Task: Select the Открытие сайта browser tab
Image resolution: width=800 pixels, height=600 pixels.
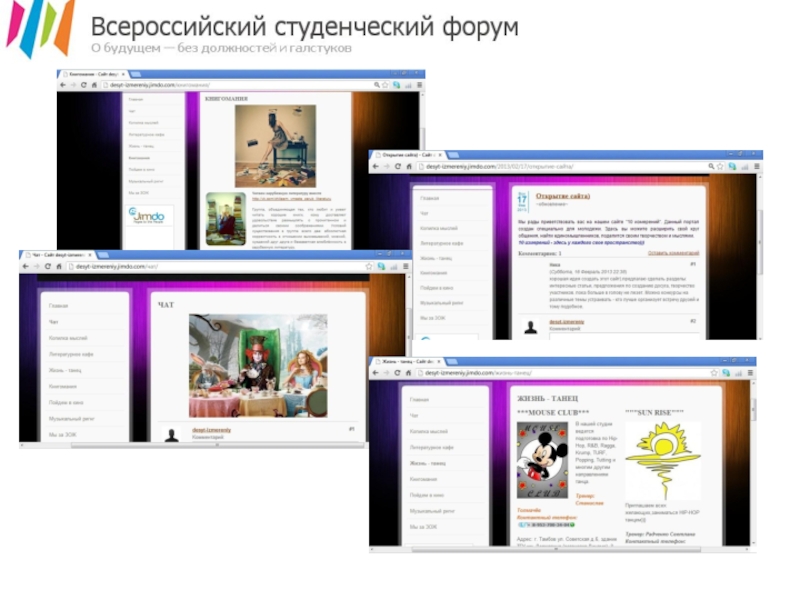Action: (x=409, y=155)
